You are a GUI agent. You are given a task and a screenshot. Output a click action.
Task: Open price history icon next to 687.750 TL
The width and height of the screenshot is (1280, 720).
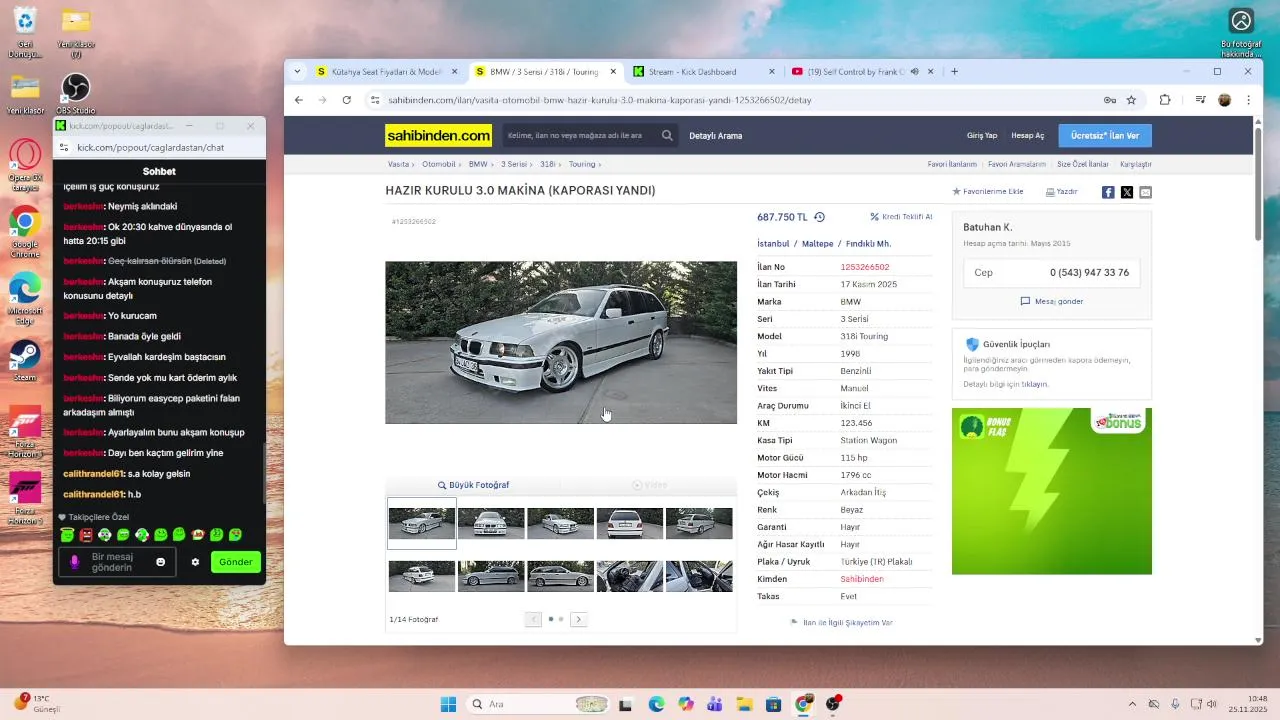click(819, 217)
